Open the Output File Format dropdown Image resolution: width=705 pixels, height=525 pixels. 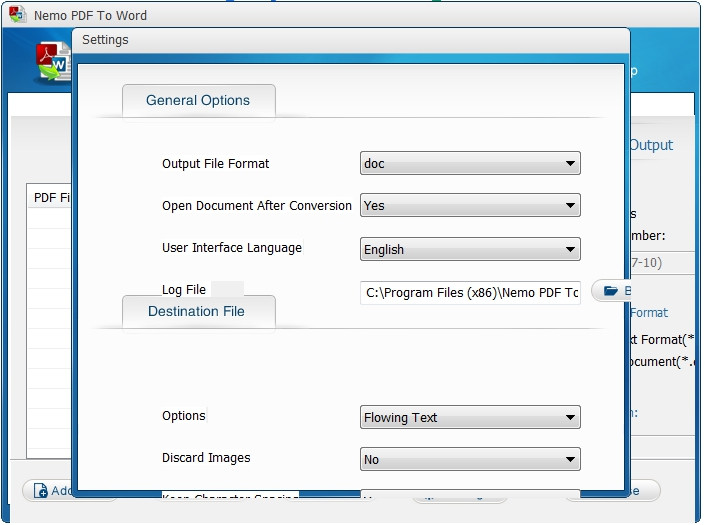coord(470,163)
